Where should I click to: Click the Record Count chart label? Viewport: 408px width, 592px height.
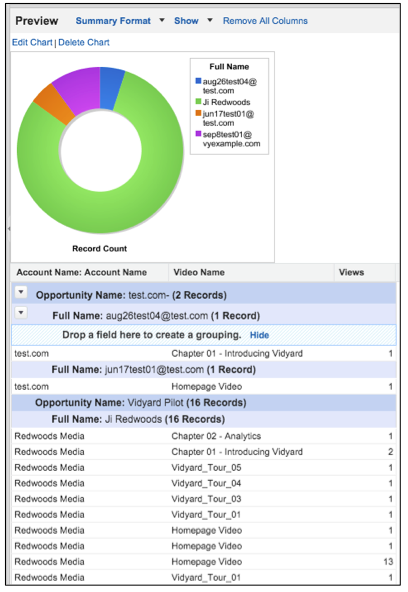(100, 248)
